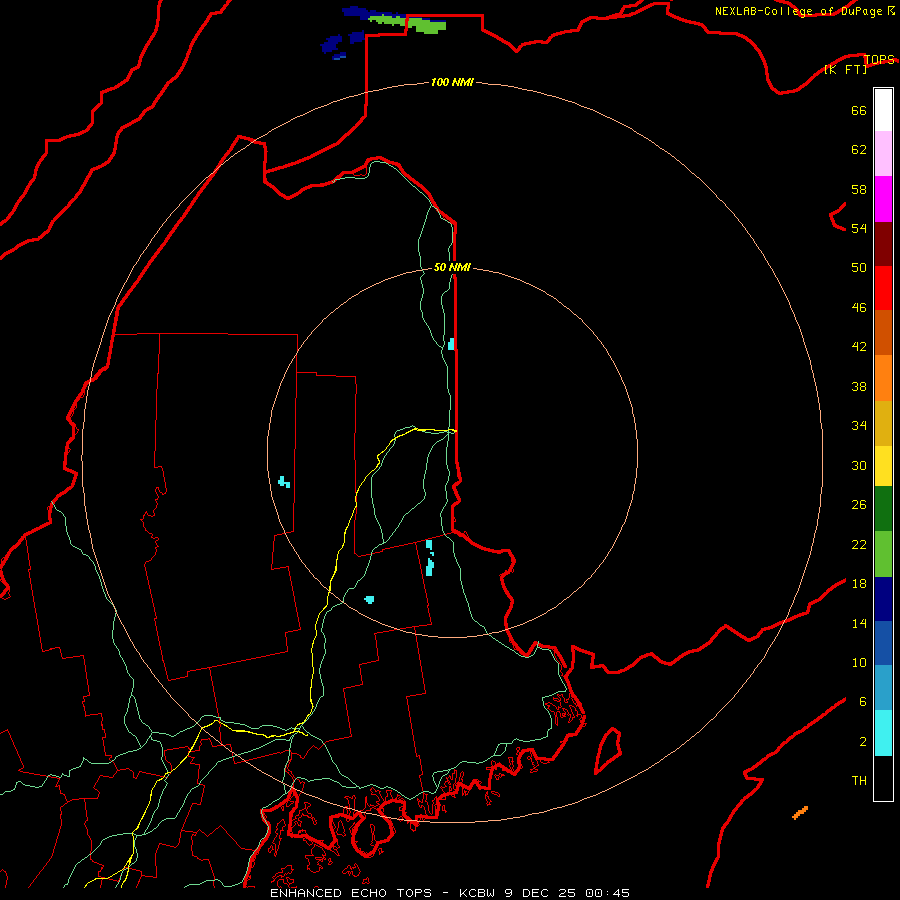Click cyan echo just below 50 NMI label
This screenshot has height=900, width=900.
(451, 344)
